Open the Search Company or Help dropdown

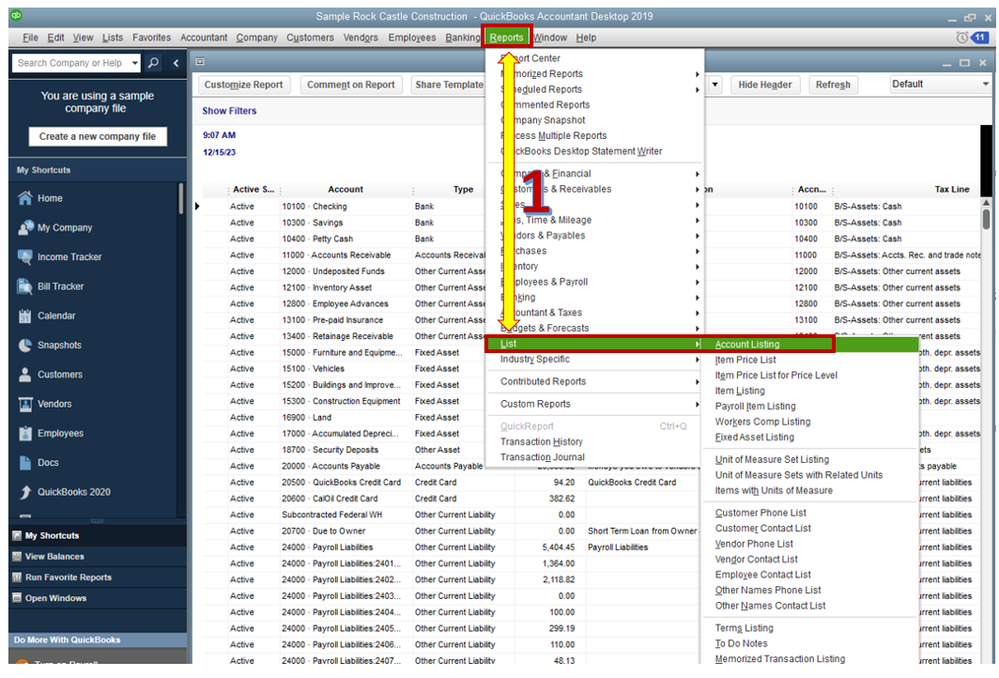[134, 63]
